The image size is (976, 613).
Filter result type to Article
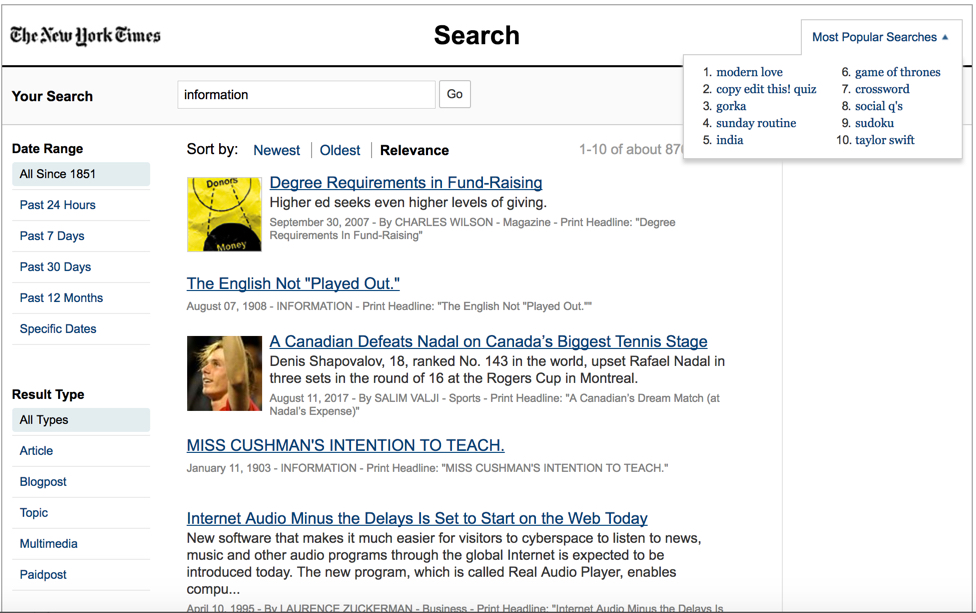(36, 451)
